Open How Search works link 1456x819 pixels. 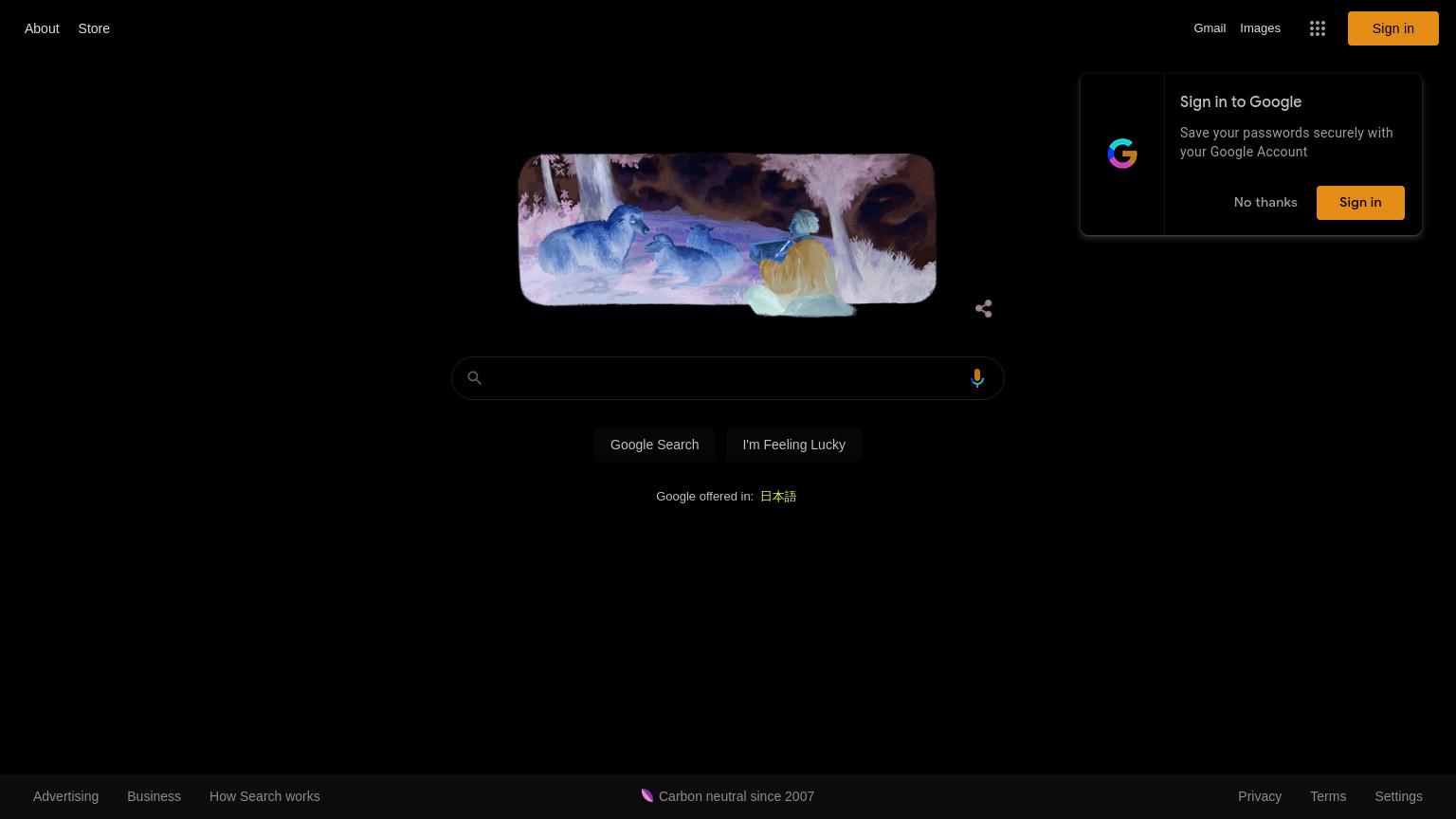click(x=264, y=796)
